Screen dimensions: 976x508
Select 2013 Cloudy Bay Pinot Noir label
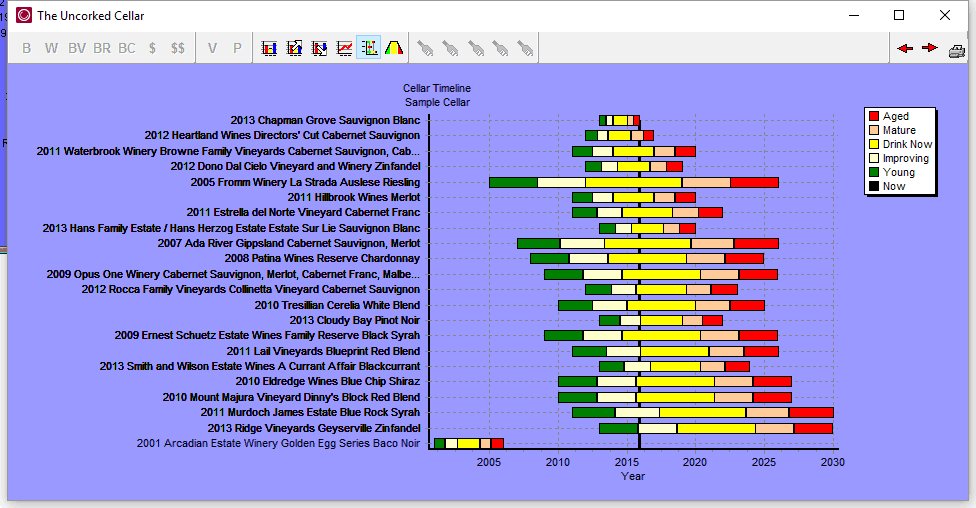pos(354,321)
